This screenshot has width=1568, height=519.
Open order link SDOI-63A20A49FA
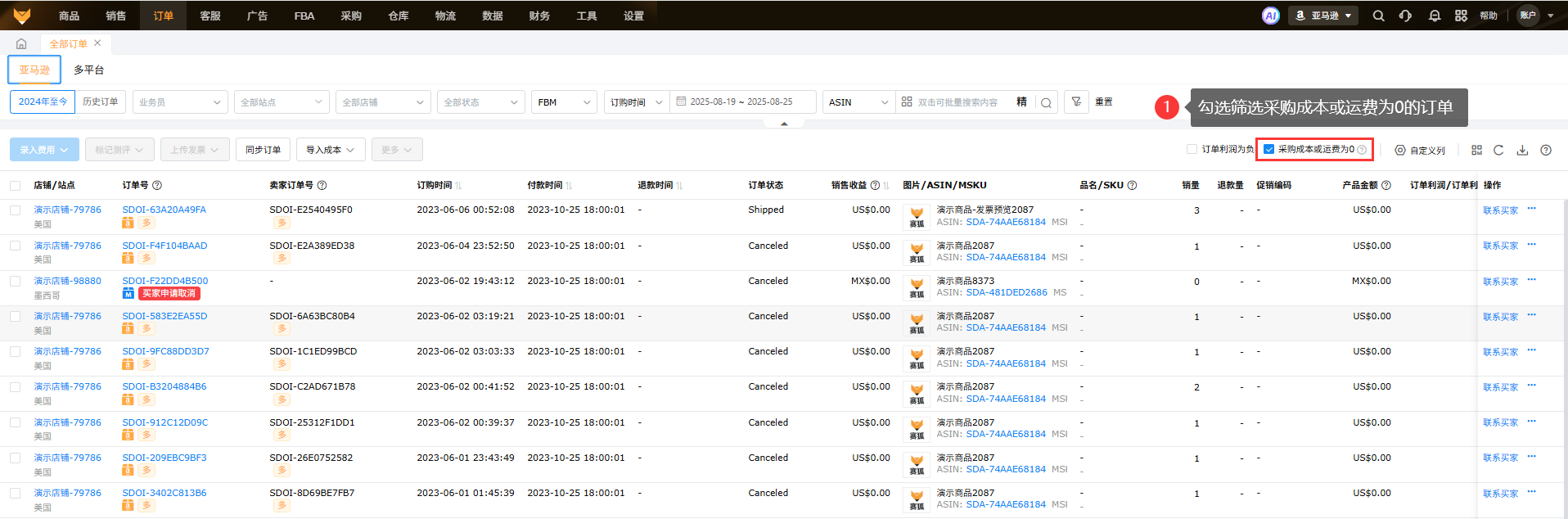[x=164, y=210]
